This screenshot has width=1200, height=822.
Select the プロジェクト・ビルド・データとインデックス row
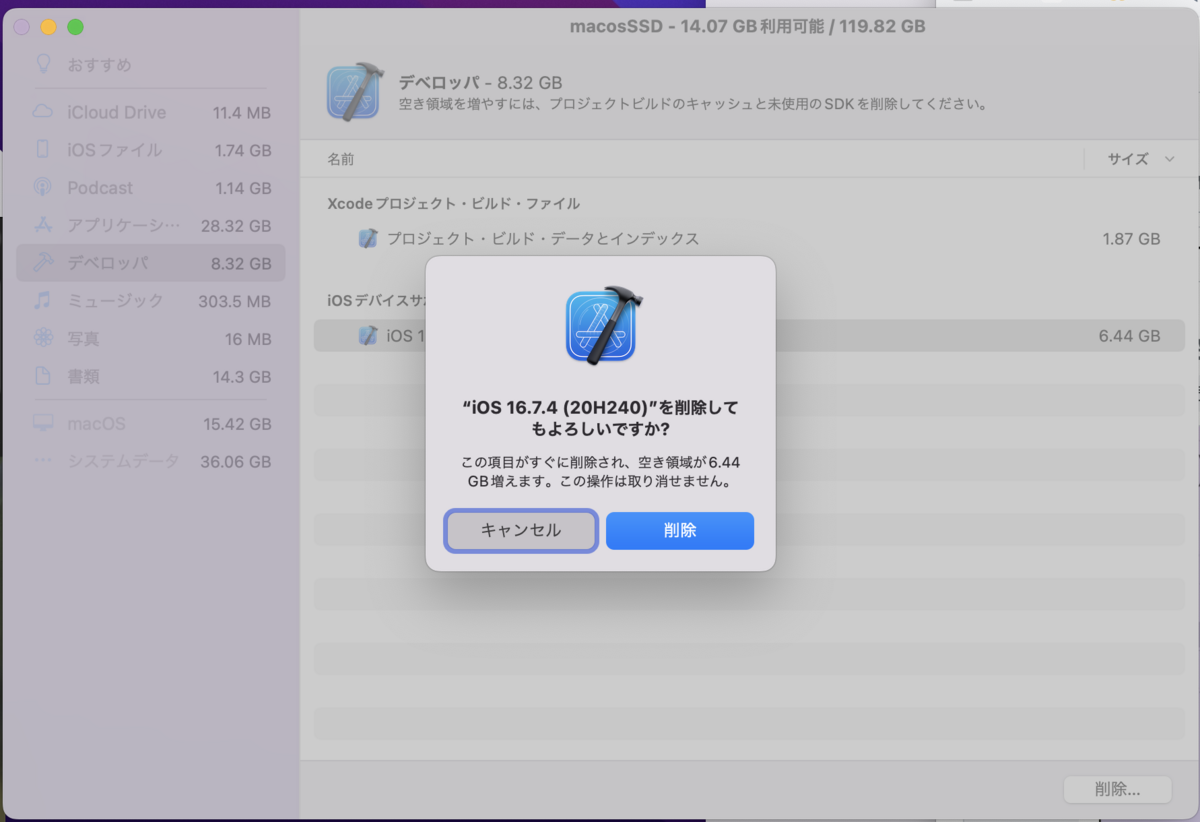[749, 239]
